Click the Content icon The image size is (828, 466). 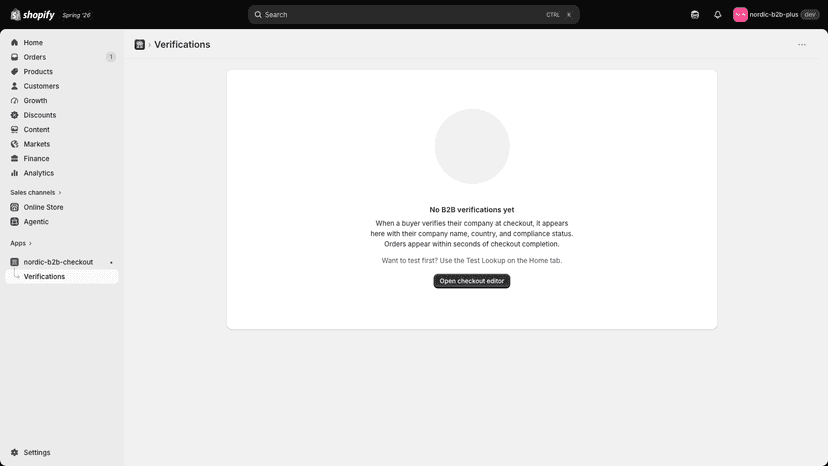click(x=14, y=129)
